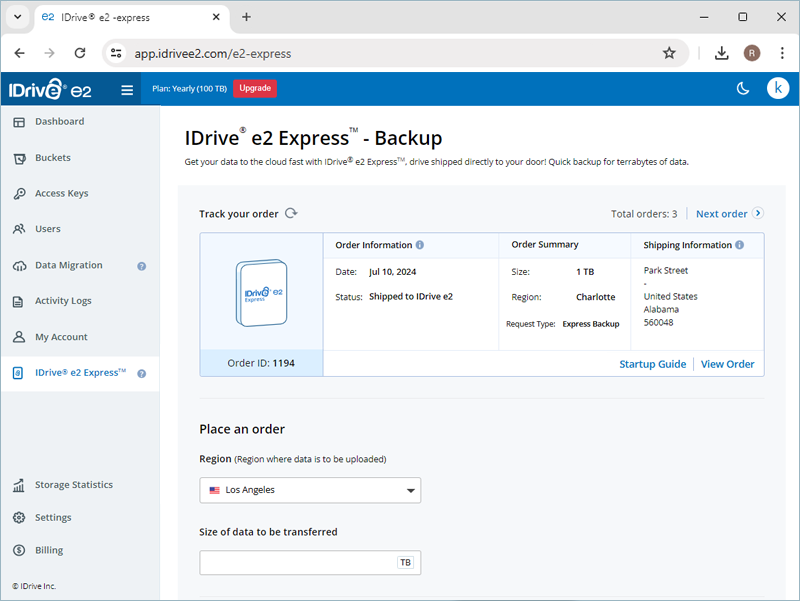This screenshot has width=800, height=601.
Task: Click the IDrive e2 logo
Action: [50, 89]
